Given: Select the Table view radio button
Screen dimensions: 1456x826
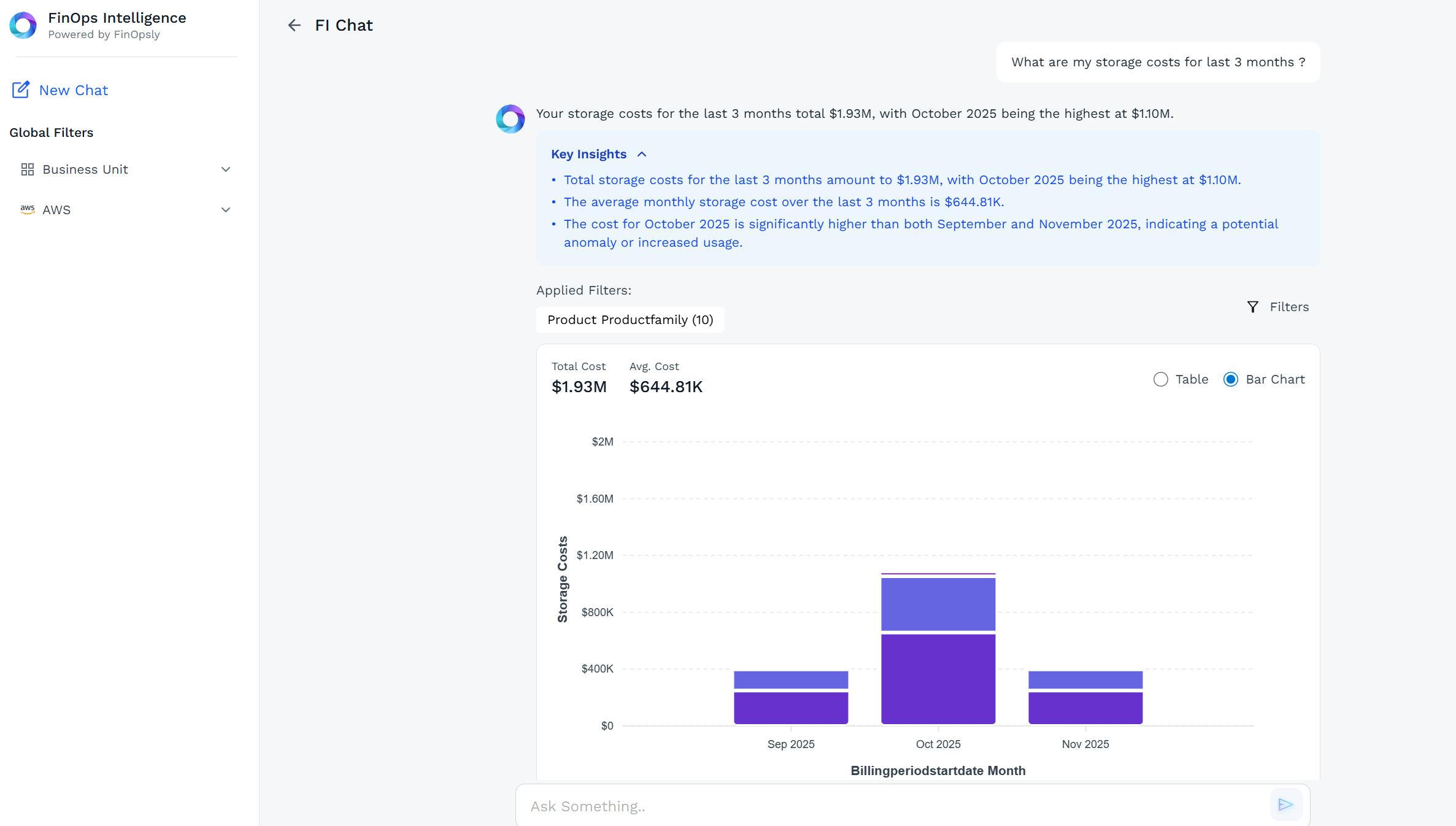Looking at the screenshot, I should [x=1160, y=379].
